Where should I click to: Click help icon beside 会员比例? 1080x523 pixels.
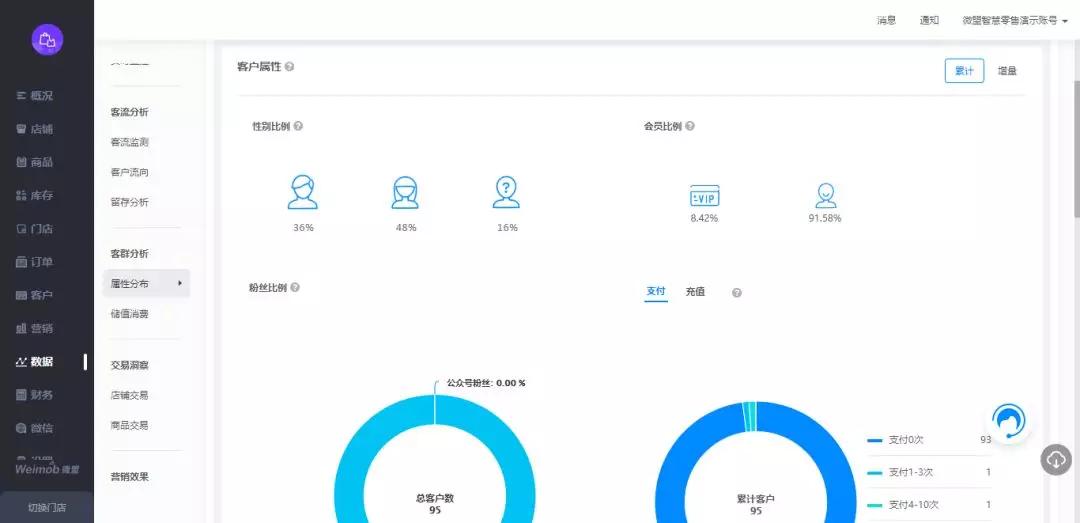pyautogui.click(x=689, y=127)
